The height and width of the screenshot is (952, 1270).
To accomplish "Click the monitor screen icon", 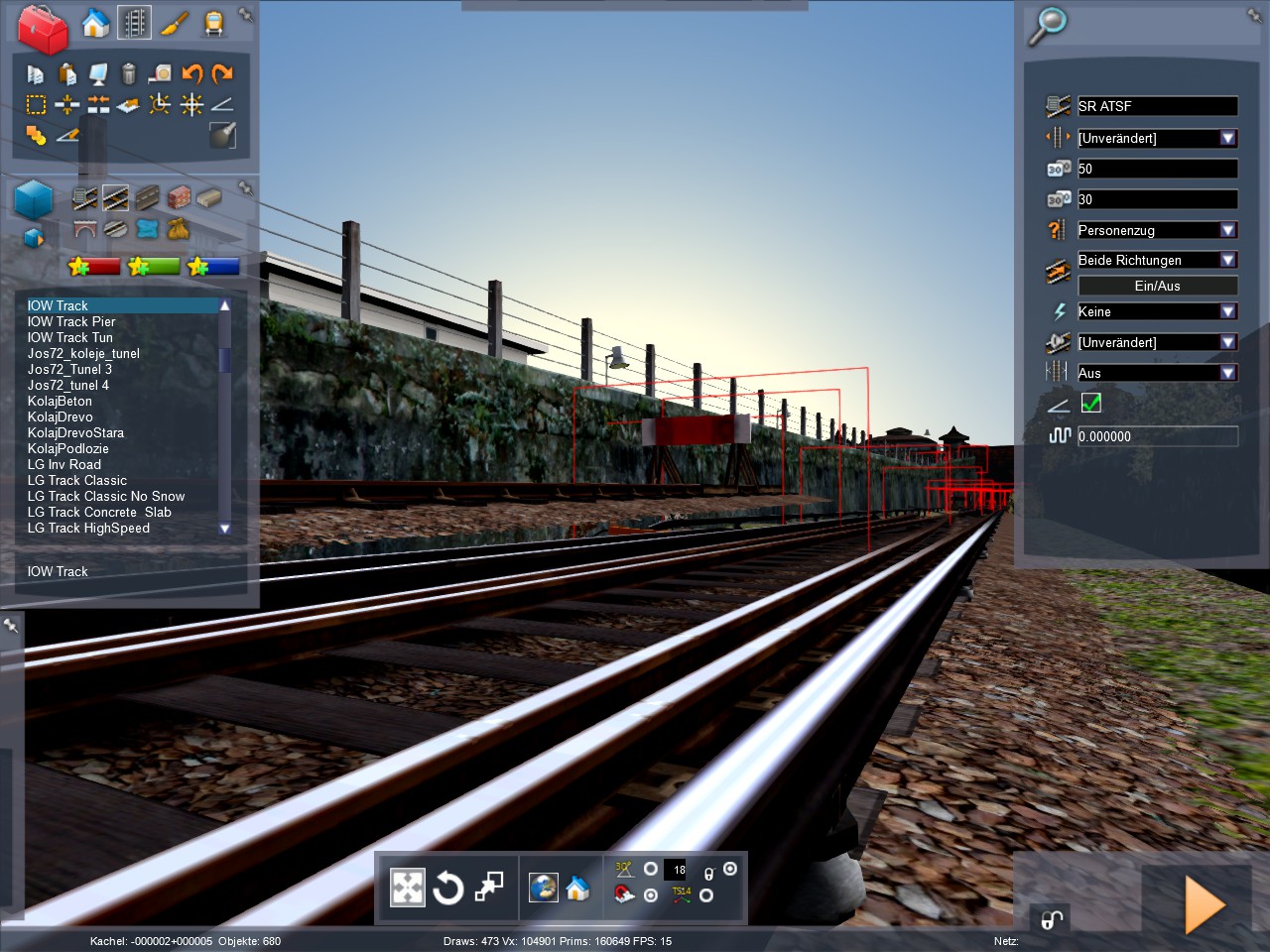I will (98, 73).
